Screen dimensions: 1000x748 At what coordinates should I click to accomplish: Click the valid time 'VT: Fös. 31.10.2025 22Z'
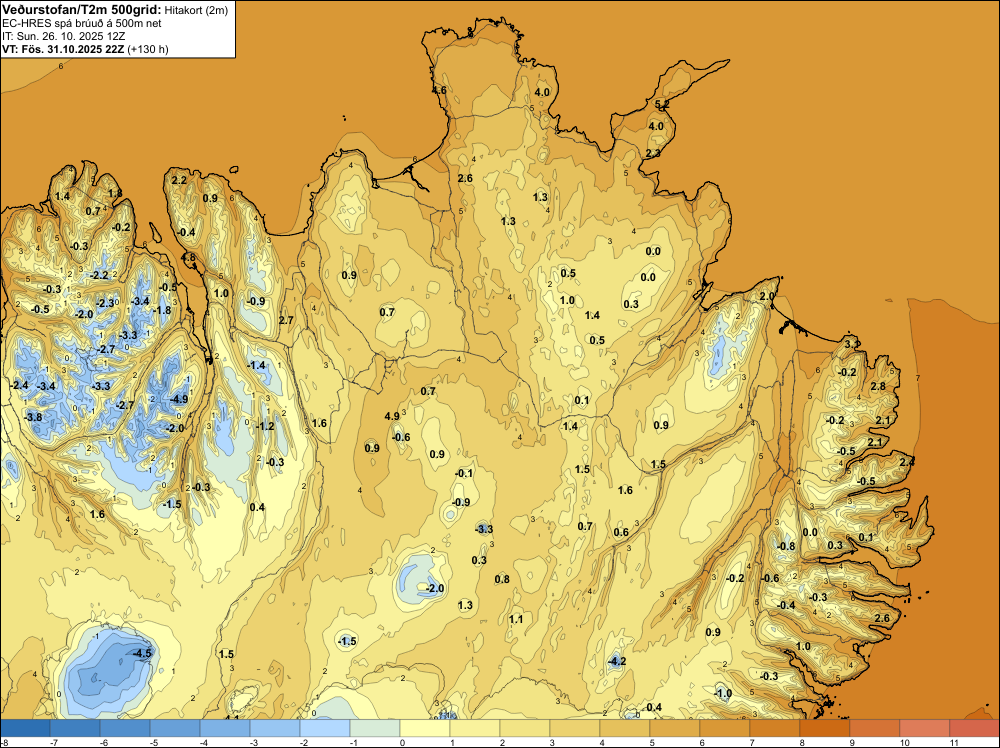pyautogui.click(x=63, y=49)
